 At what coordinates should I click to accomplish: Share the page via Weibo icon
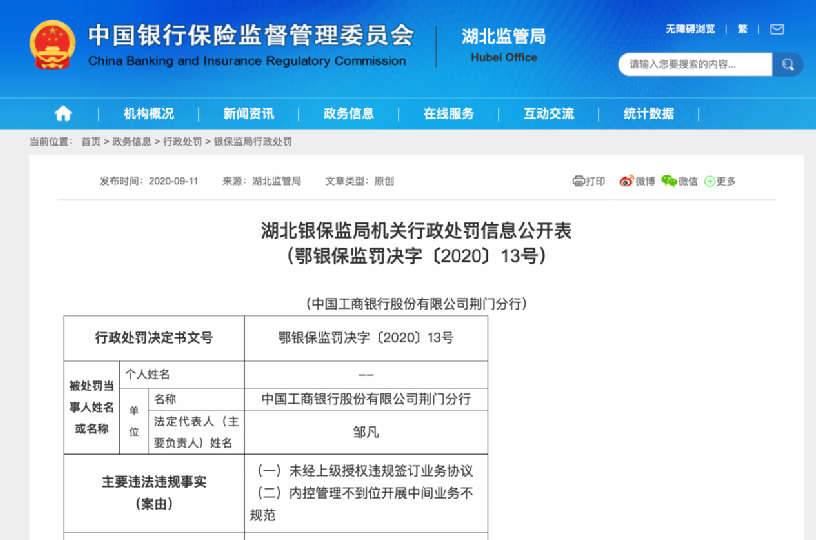click(x=626, y=181)
